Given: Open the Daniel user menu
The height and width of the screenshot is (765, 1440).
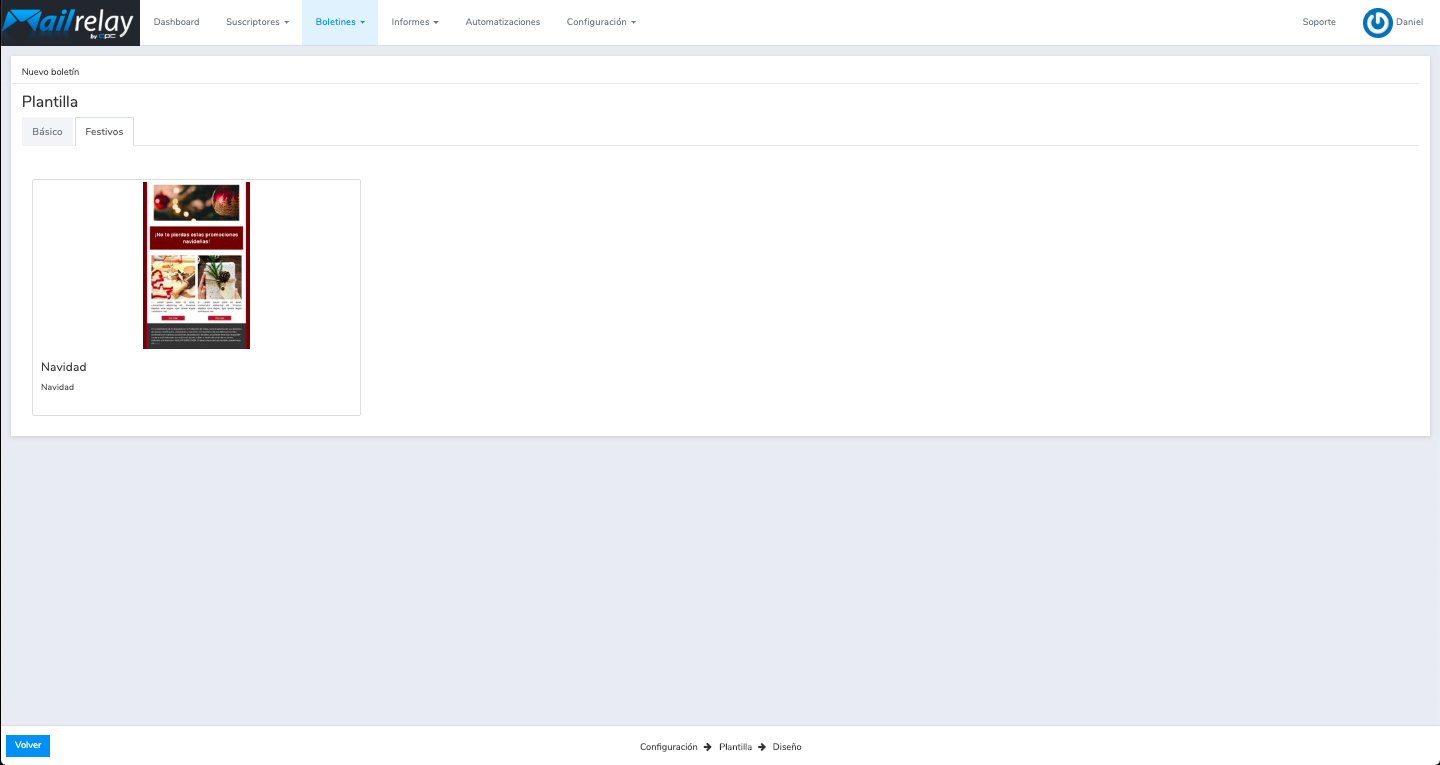Looking at the screenshot, I should (1409, 22).
